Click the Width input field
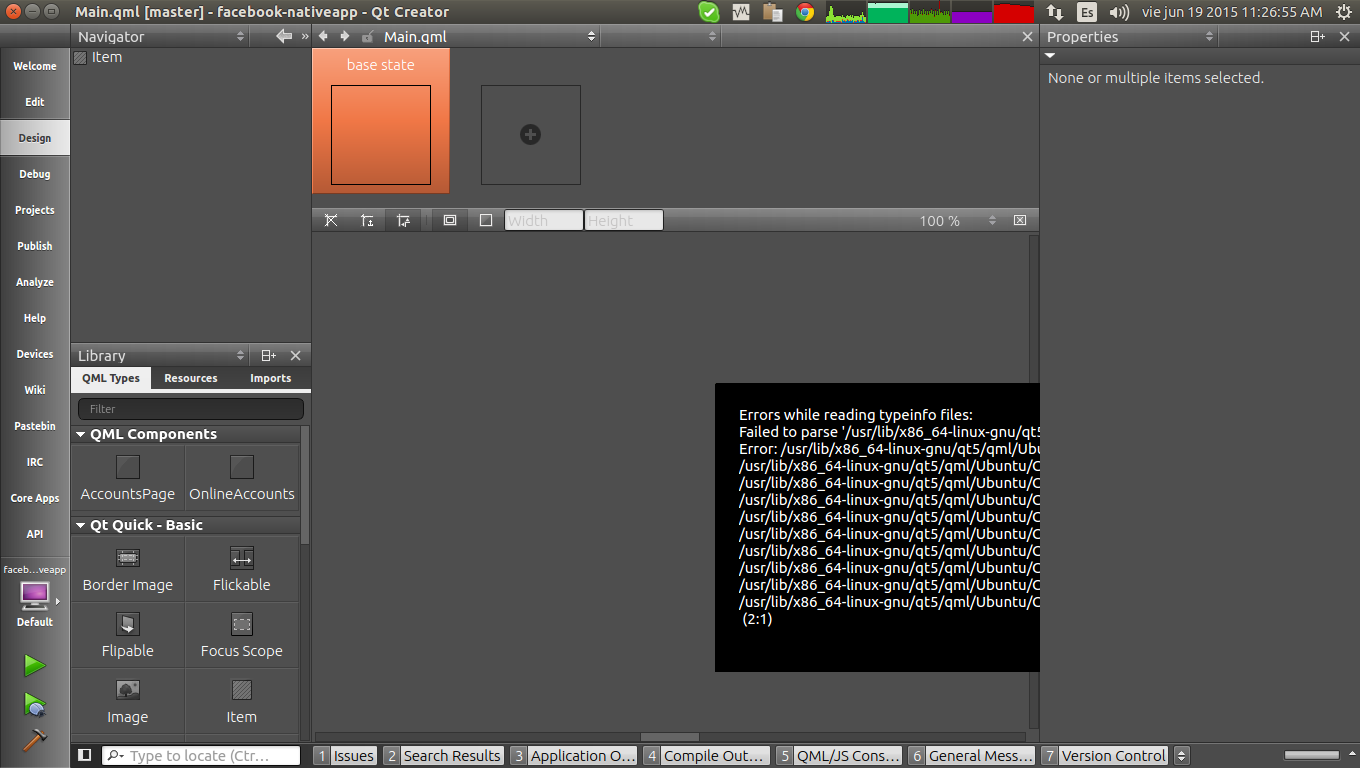 click(x=543, y=220)
